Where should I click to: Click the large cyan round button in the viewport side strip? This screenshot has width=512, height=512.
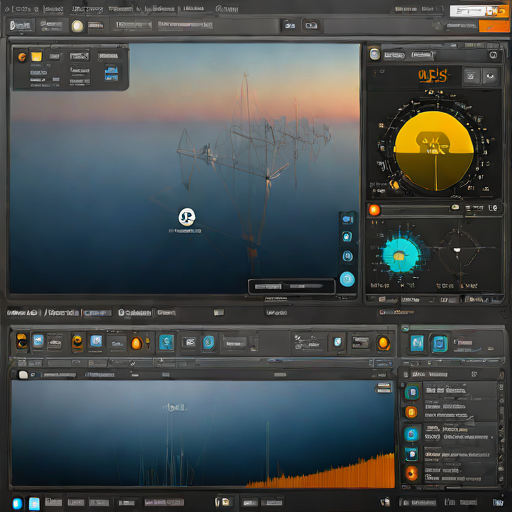[x=347, y=279]
